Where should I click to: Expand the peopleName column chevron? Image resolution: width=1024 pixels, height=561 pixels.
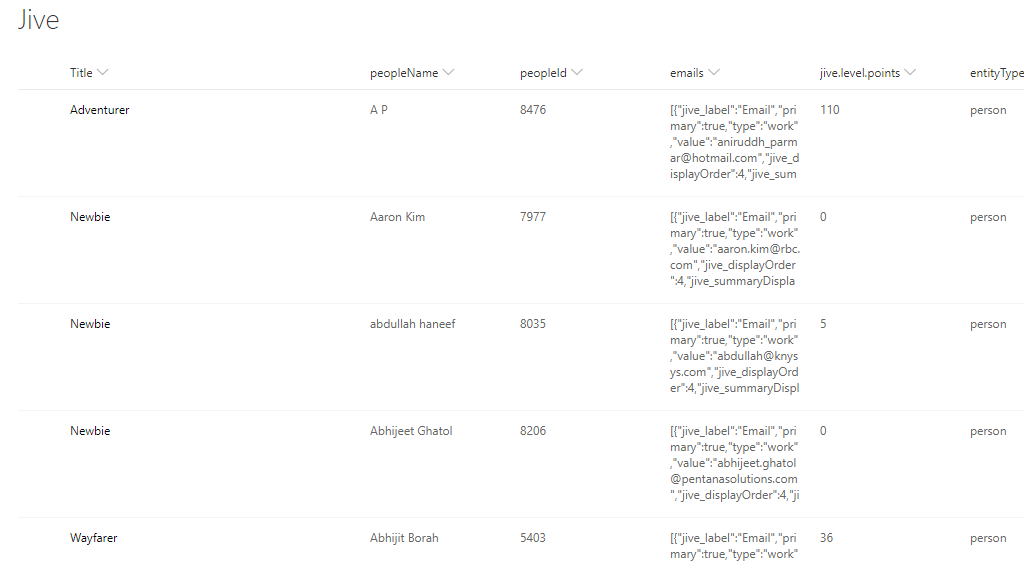448,73
